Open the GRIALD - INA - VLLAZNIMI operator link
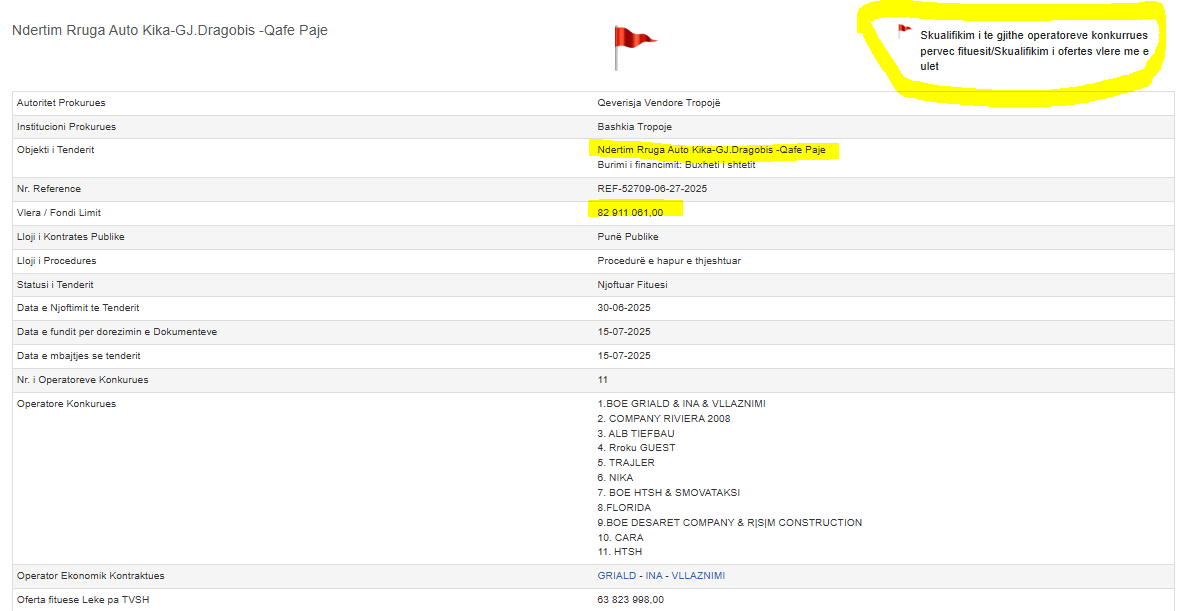Screen dimensions: 1177x611 tap(660, 576)
